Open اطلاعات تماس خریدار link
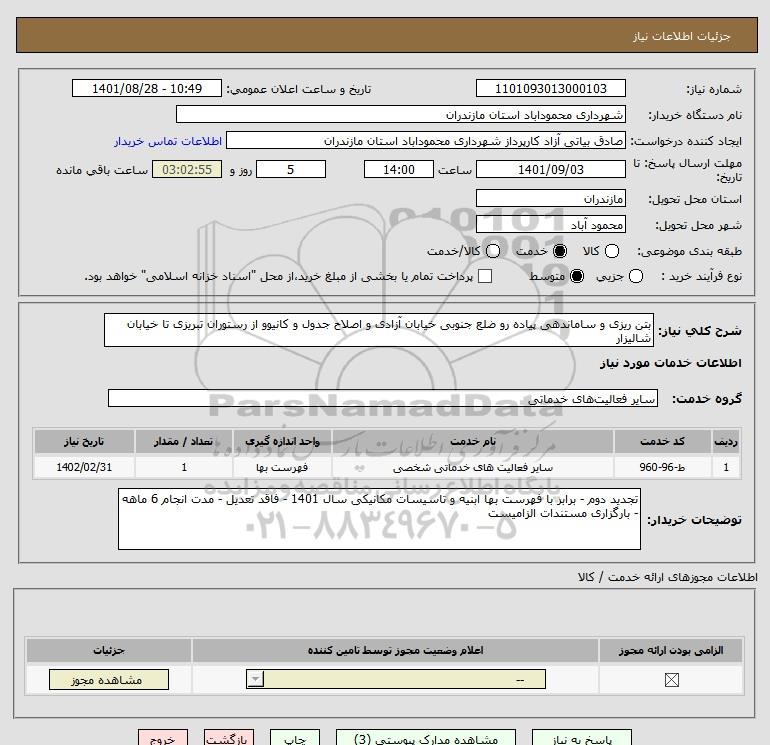This screenshot has height=745, width=770. click(x=168, y=141)
